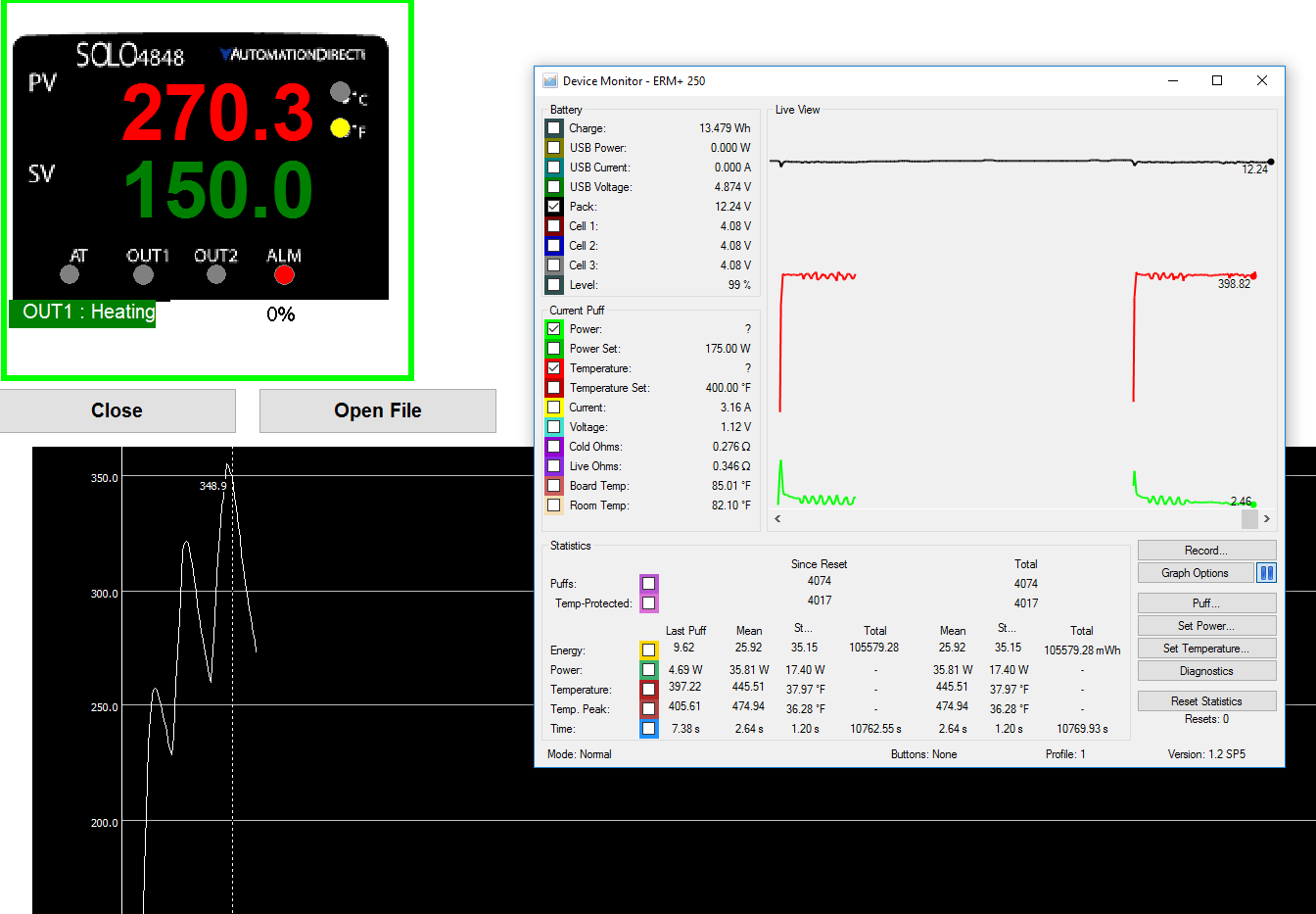The height and width of the screenshot is (914, 1316).
Task: Open the Set Temperature... dialog
Action: [1206, 649]
